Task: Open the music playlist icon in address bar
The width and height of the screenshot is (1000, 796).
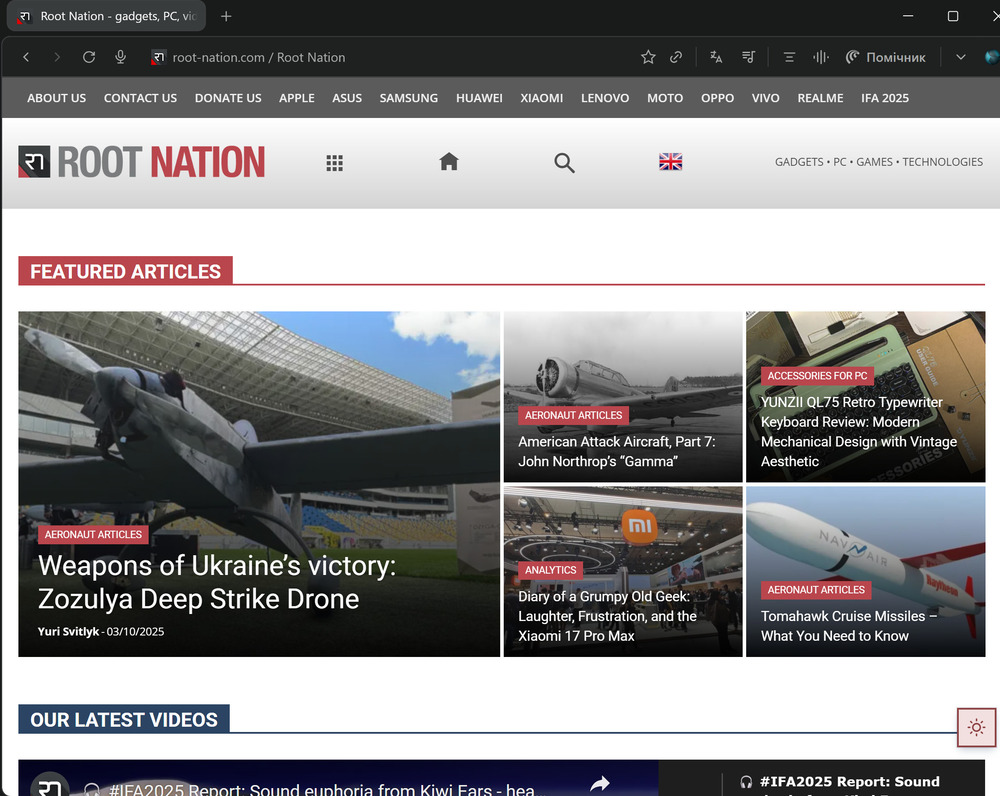Action: coord(749,57)
